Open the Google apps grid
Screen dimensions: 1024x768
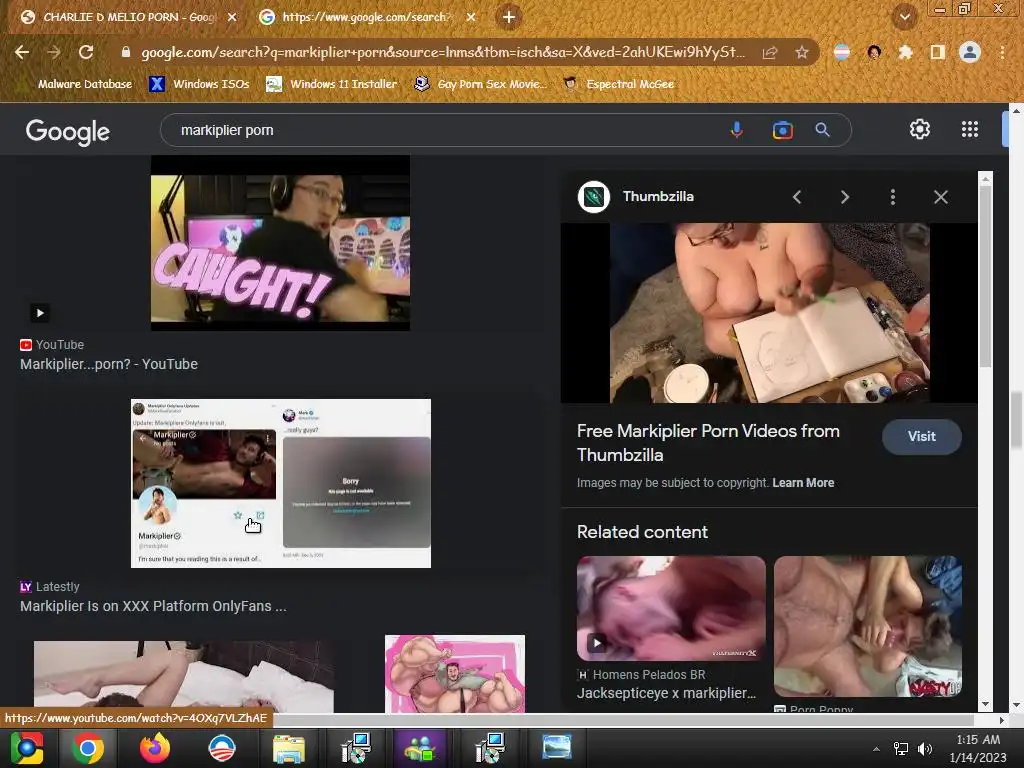pos(970,129)
